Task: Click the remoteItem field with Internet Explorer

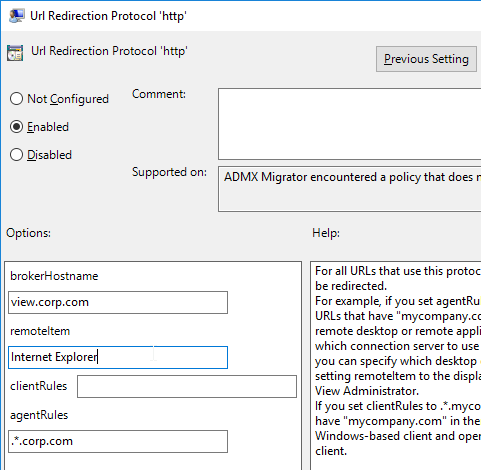Action: click(x=118, y=357)
